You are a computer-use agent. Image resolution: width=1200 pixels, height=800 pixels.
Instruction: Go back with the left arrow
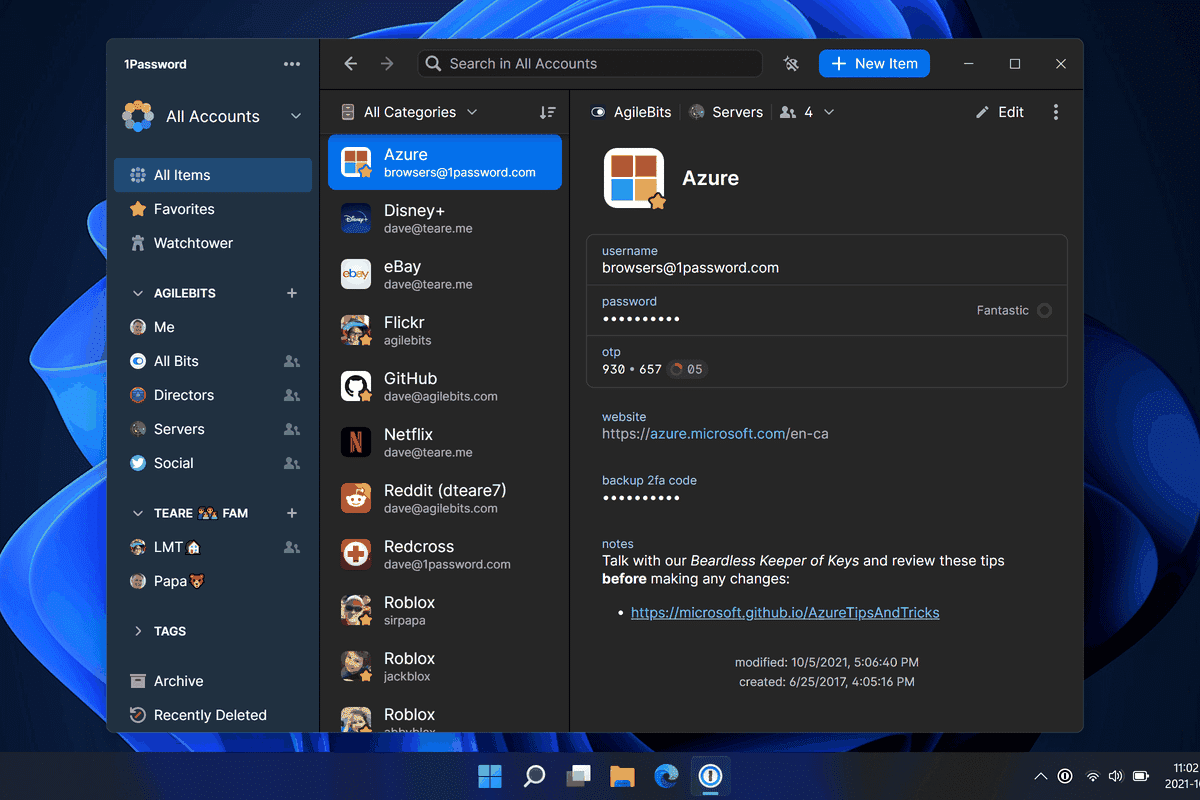[x=350, y=64]
